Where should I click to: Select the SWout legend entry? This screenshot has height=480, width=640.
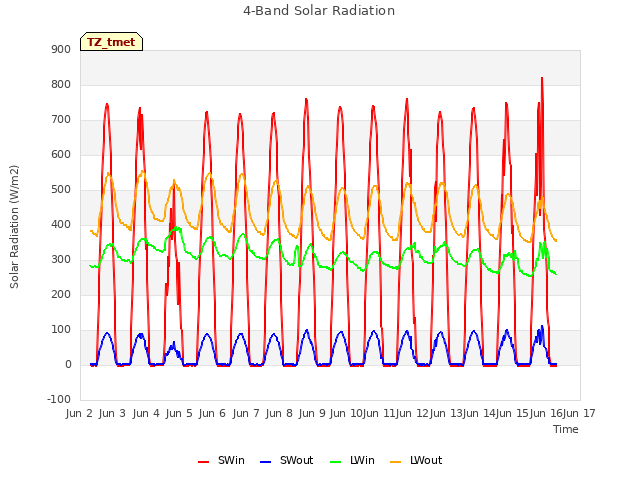click(x=287, y=460)
